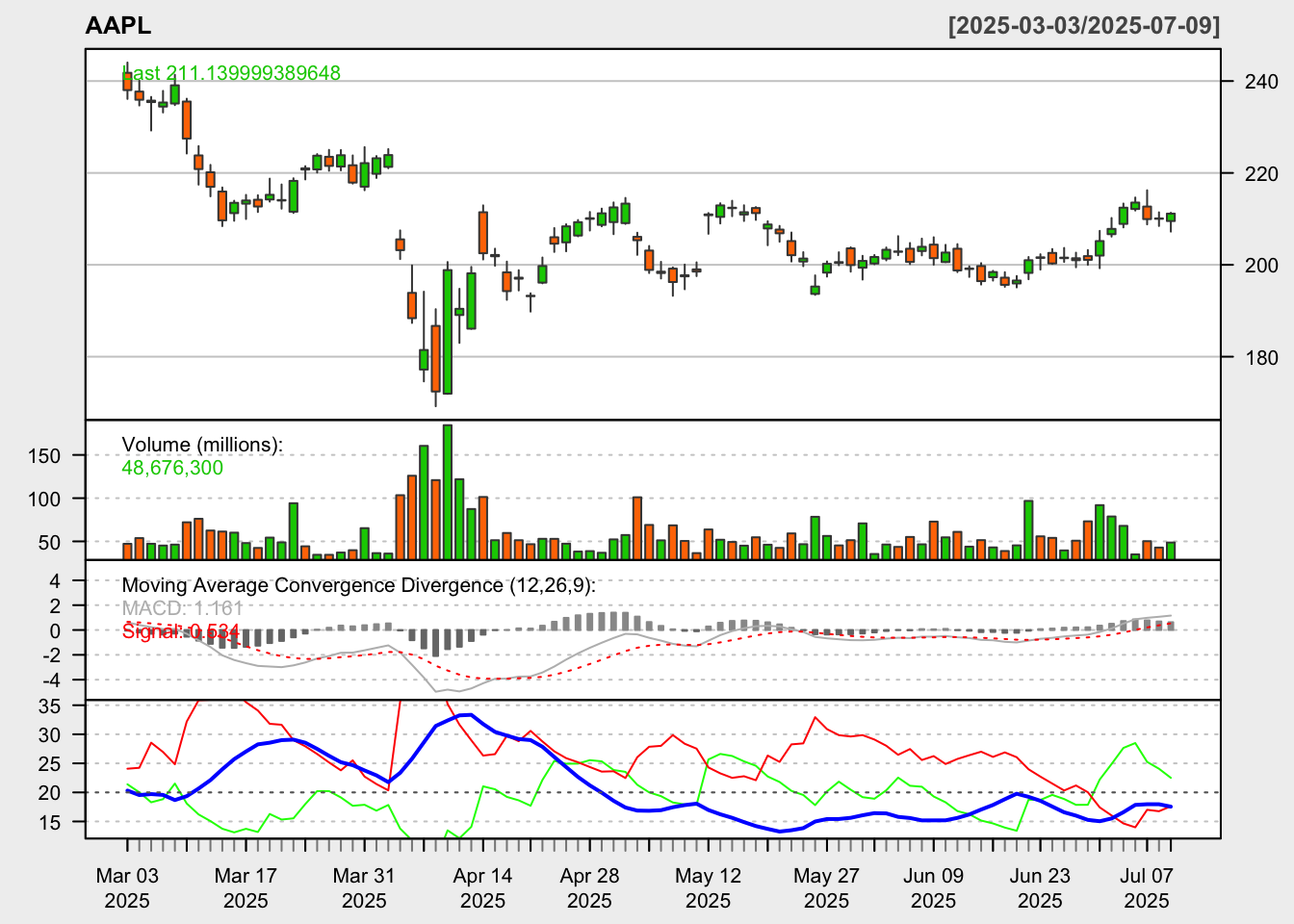This screenshot has height=924, width=1294.
Task: Click the first orange candlestick near 240
Action: [x=127, y=81]
